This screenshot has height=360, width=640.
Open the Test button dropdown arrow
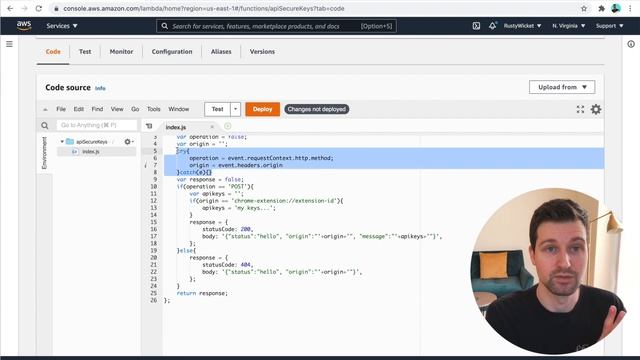point(236,109)
